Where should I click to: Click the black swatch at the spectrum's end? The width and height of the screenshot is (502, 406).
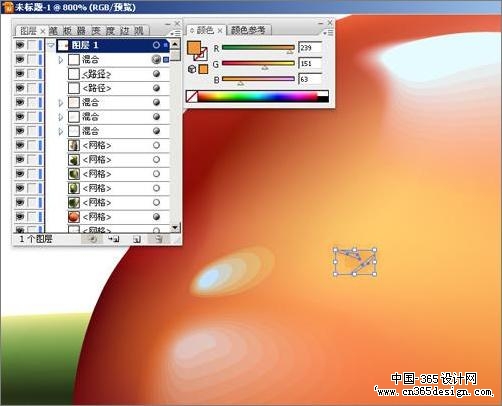tap(323, 99)
